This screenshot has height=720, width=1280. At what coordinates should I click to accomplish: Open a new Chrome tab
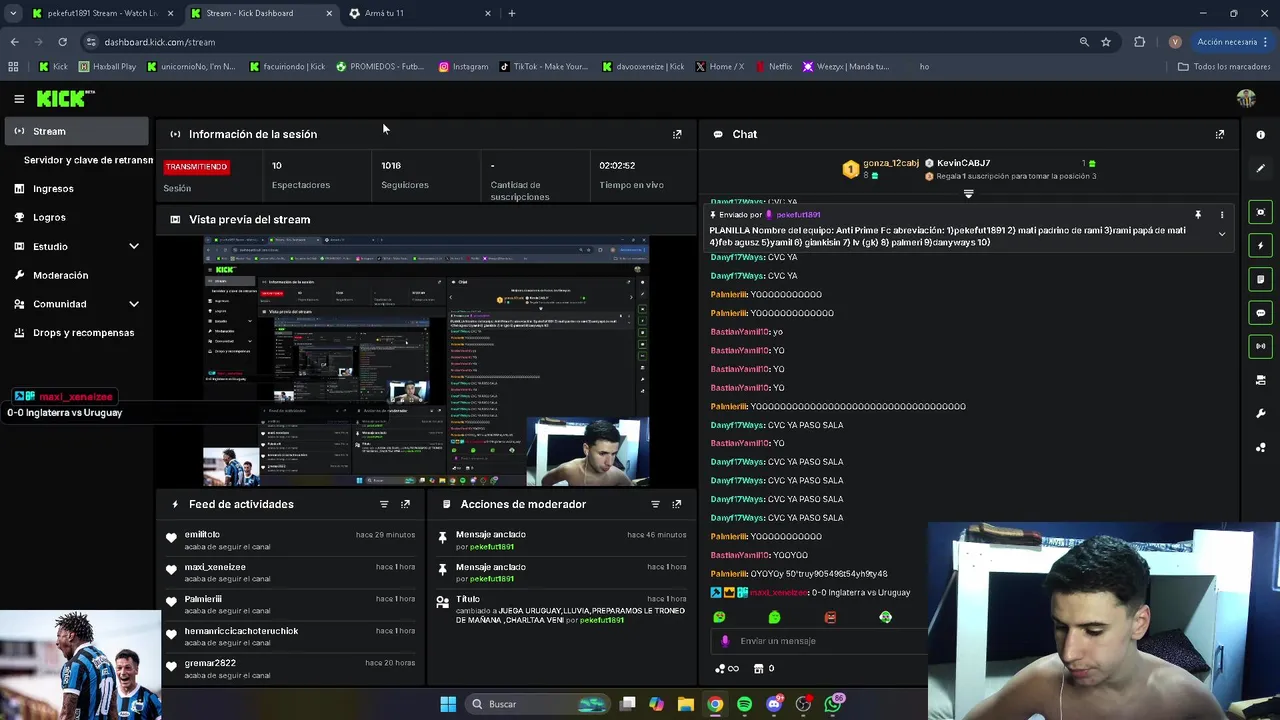[x=512, y=13]
